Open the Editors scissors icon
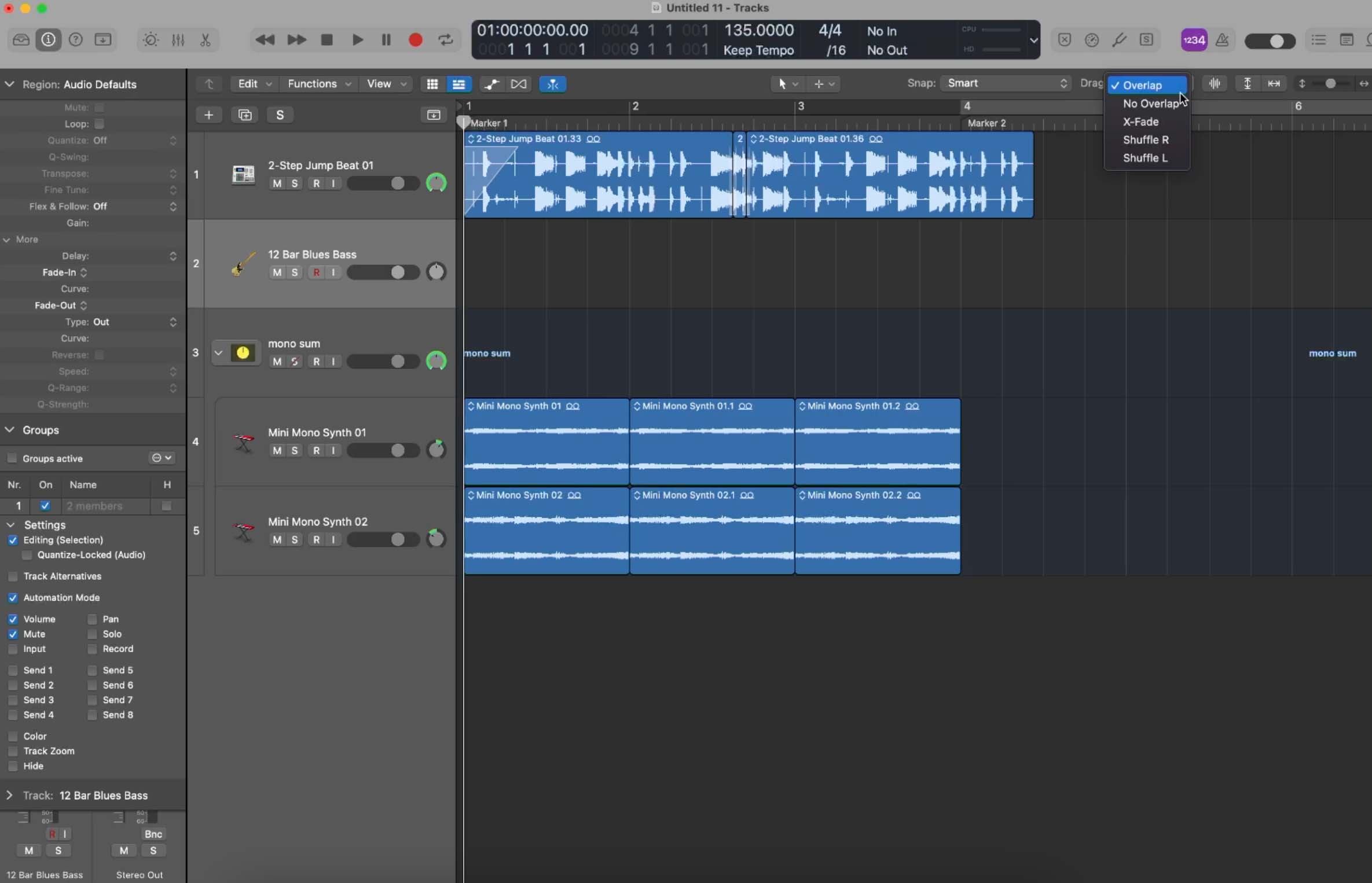Image resolution: width=1372 pixels, height=883 pixels. tap(205, 40)
